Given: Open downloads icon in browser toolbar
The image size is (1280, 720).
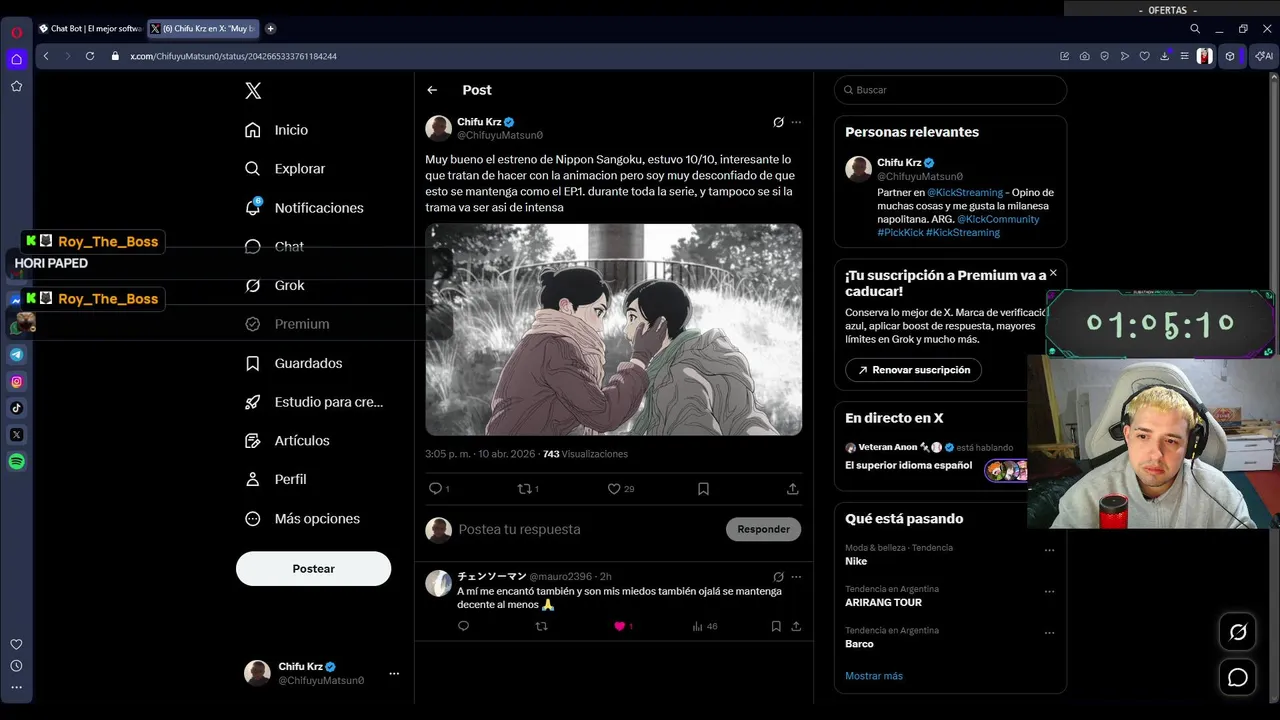Looking at the screenshot, I should tap(1165, 56).
